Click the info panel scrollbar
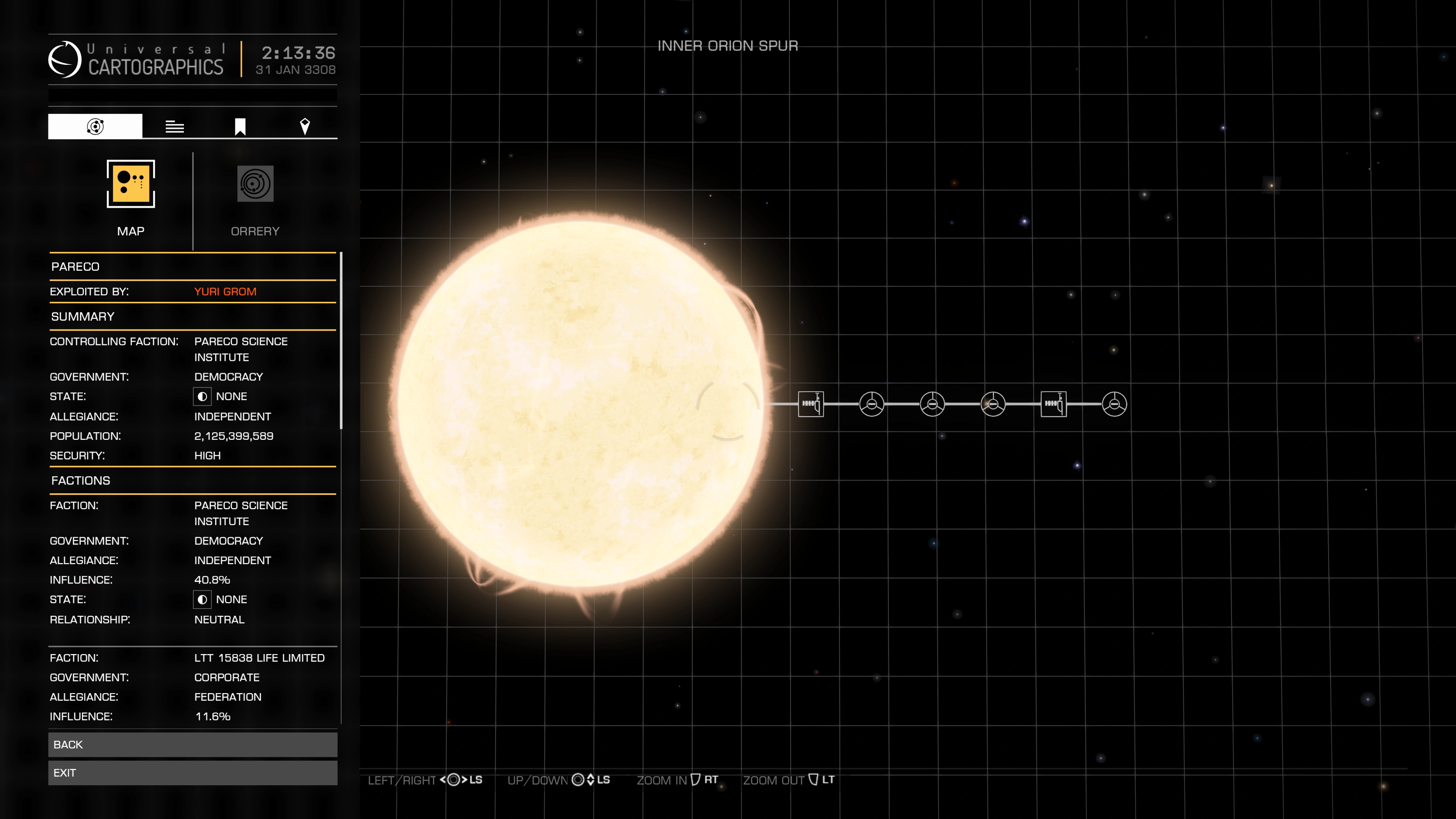 [341, 341]
